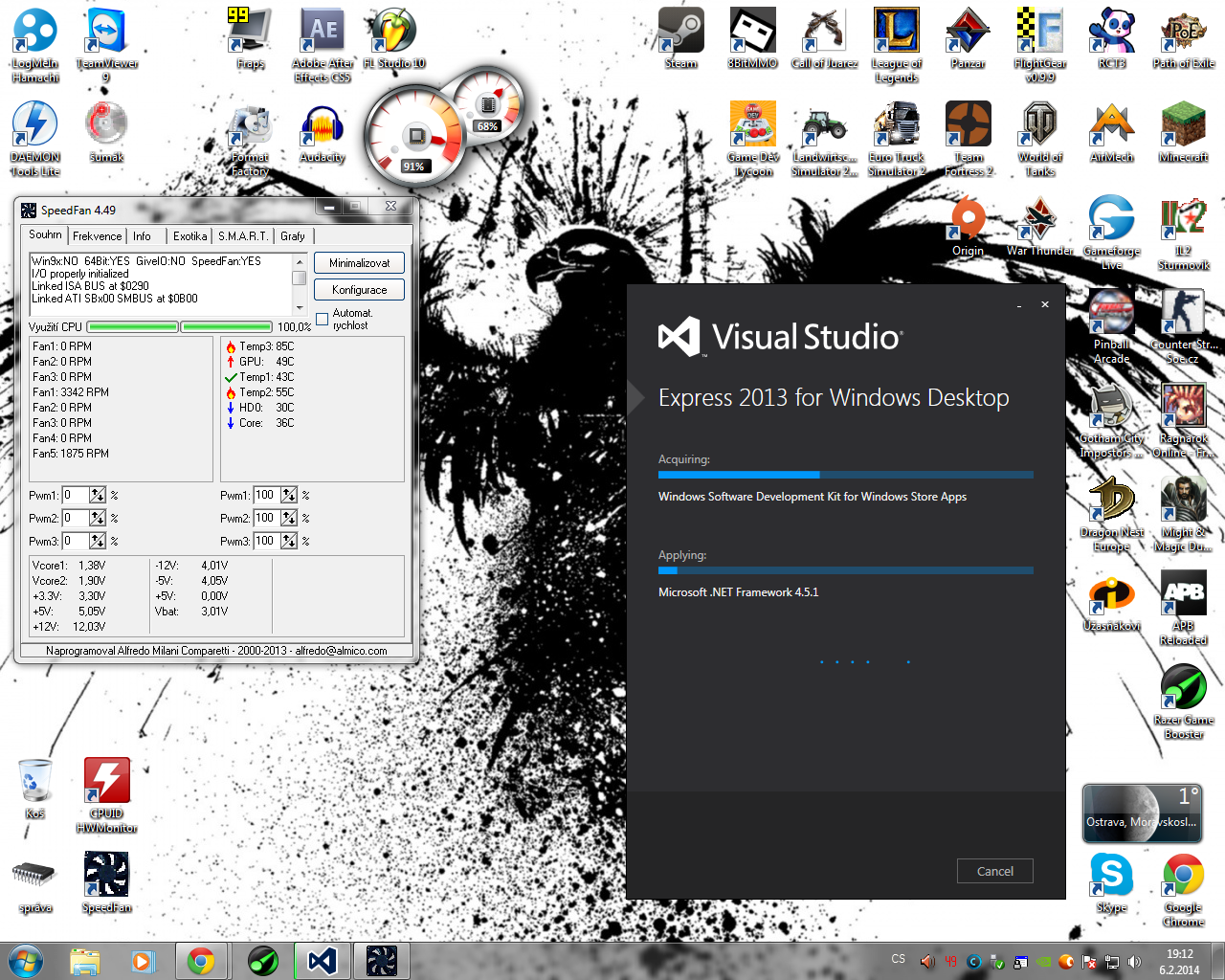The width and height of the screenshot is (1225, 980).
Task: Adjust the left Pwm1 spinner arrows
Action: pos(98,495)
